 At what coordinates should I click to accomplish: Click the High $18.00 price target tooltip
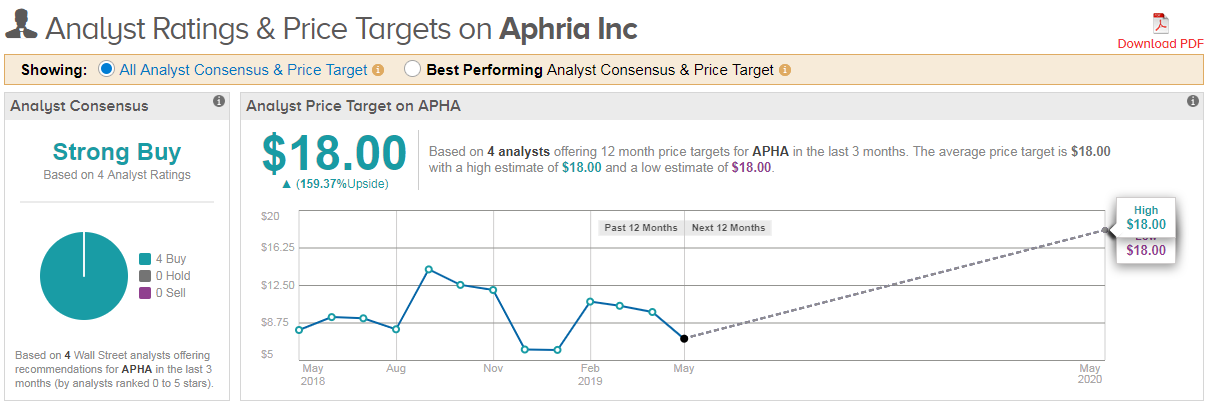coord(1146,218)
